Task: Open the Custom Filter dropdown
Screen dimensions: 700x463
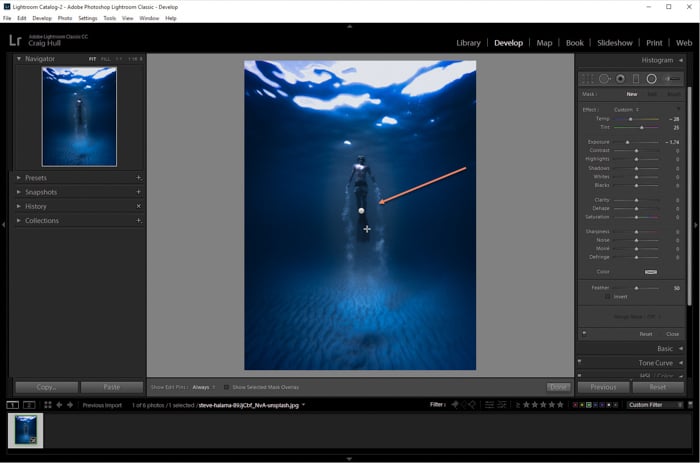Action: 655,405
